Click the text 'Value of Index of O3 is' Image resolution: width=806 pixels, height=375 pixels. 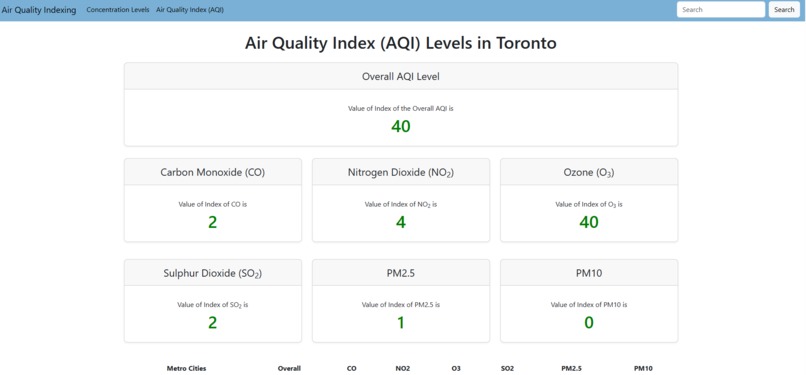point(589,204)
